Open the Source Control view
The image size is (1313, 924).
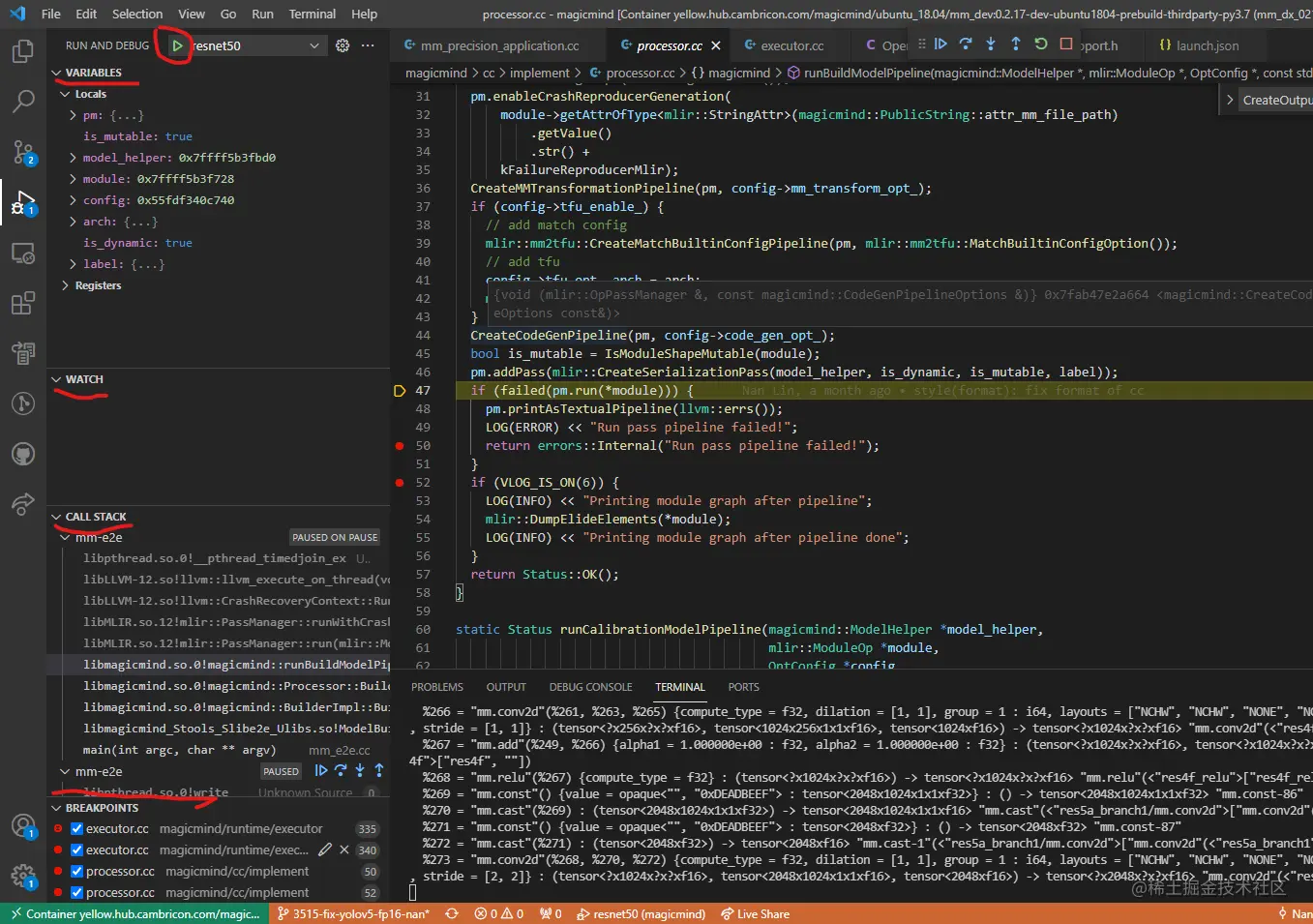tap(22, 152)
